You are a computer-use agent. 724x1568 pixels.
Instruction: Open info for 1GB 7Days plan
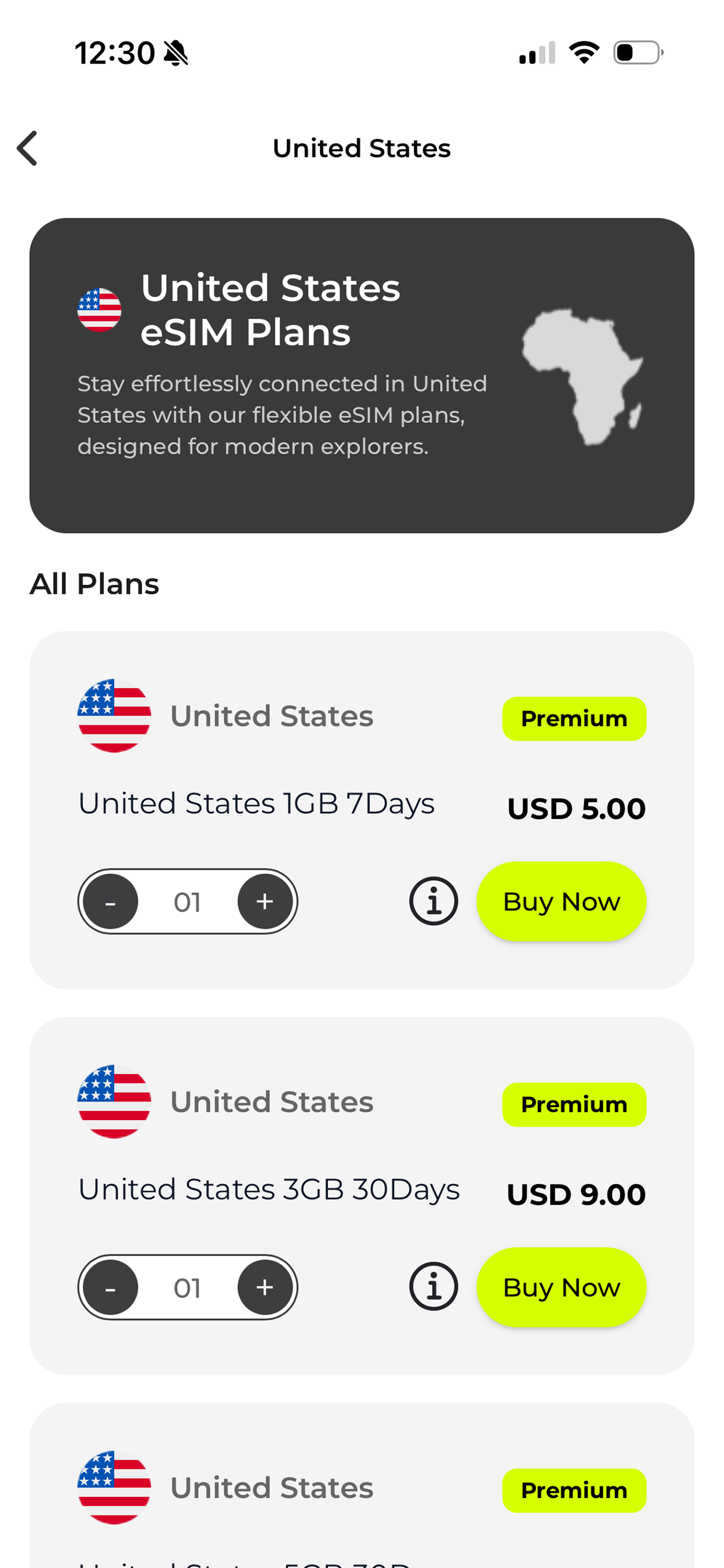click(433, 901)
